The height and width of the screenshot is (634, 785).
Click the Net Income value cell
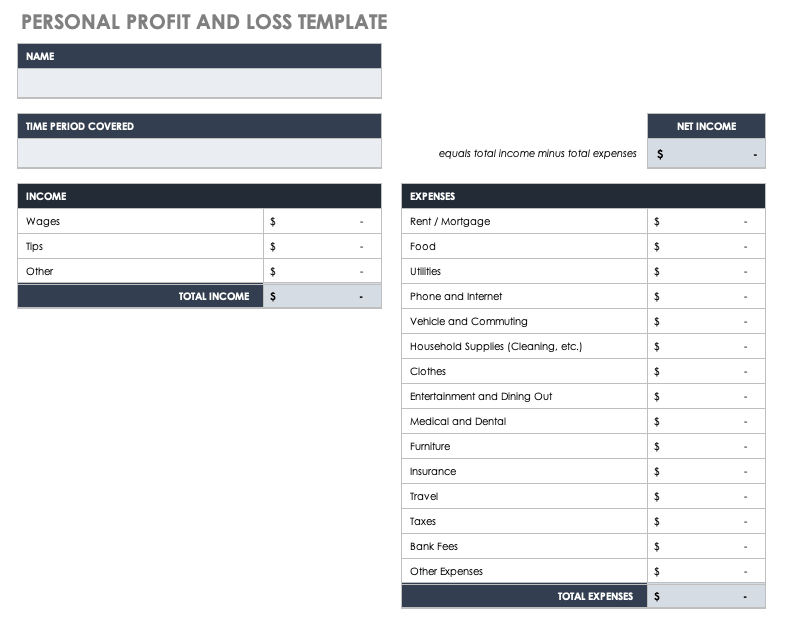[x=706, y=154]
